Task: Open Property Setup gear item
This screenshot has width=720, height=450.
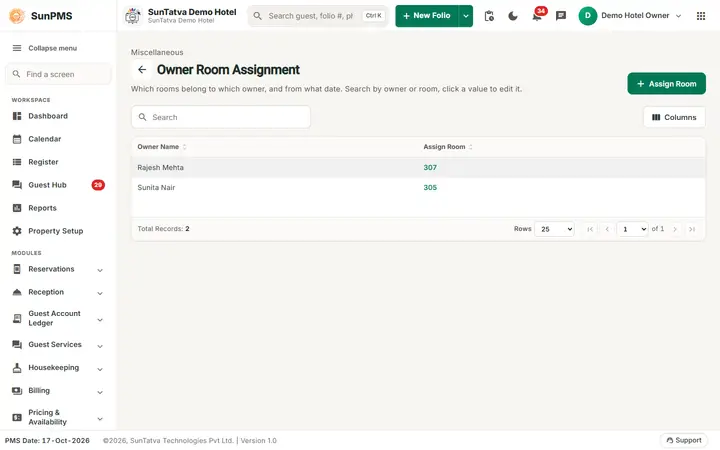Action: click(x=56, y=231)
